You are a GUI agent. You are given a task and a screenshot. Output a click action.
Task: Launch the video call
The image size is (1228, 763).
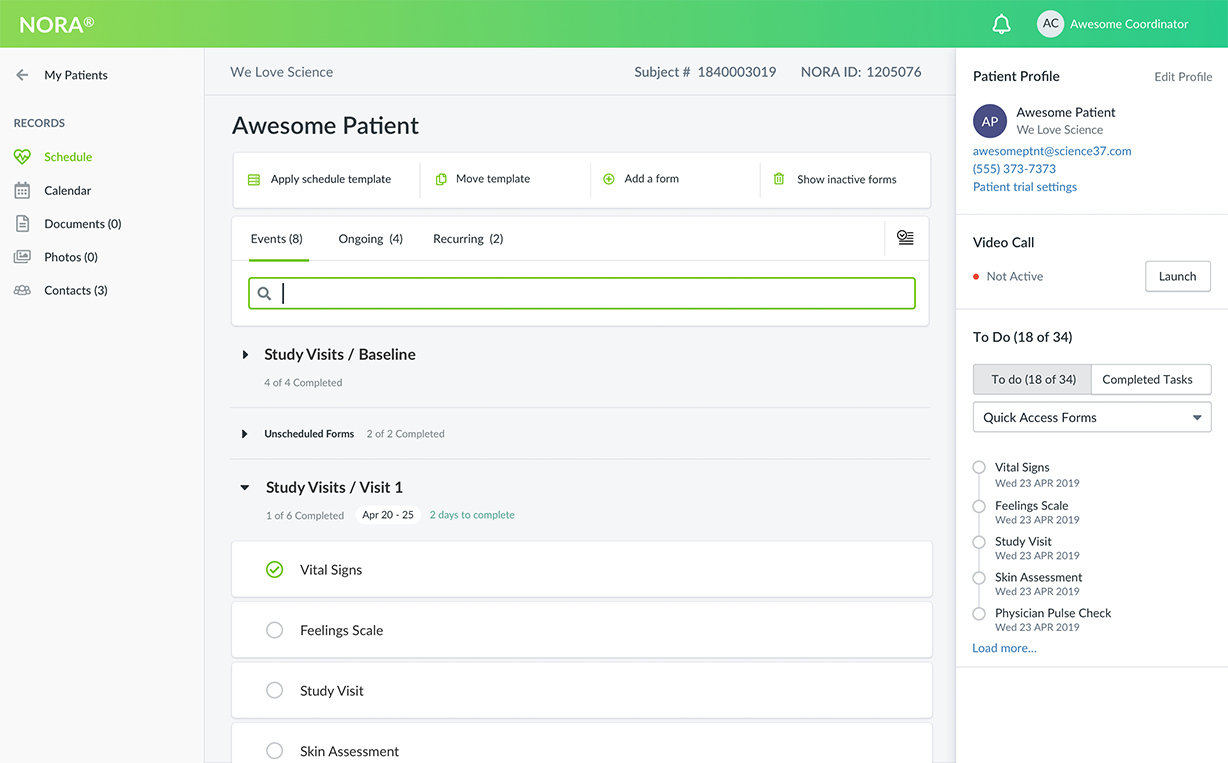click(1177, 277)
